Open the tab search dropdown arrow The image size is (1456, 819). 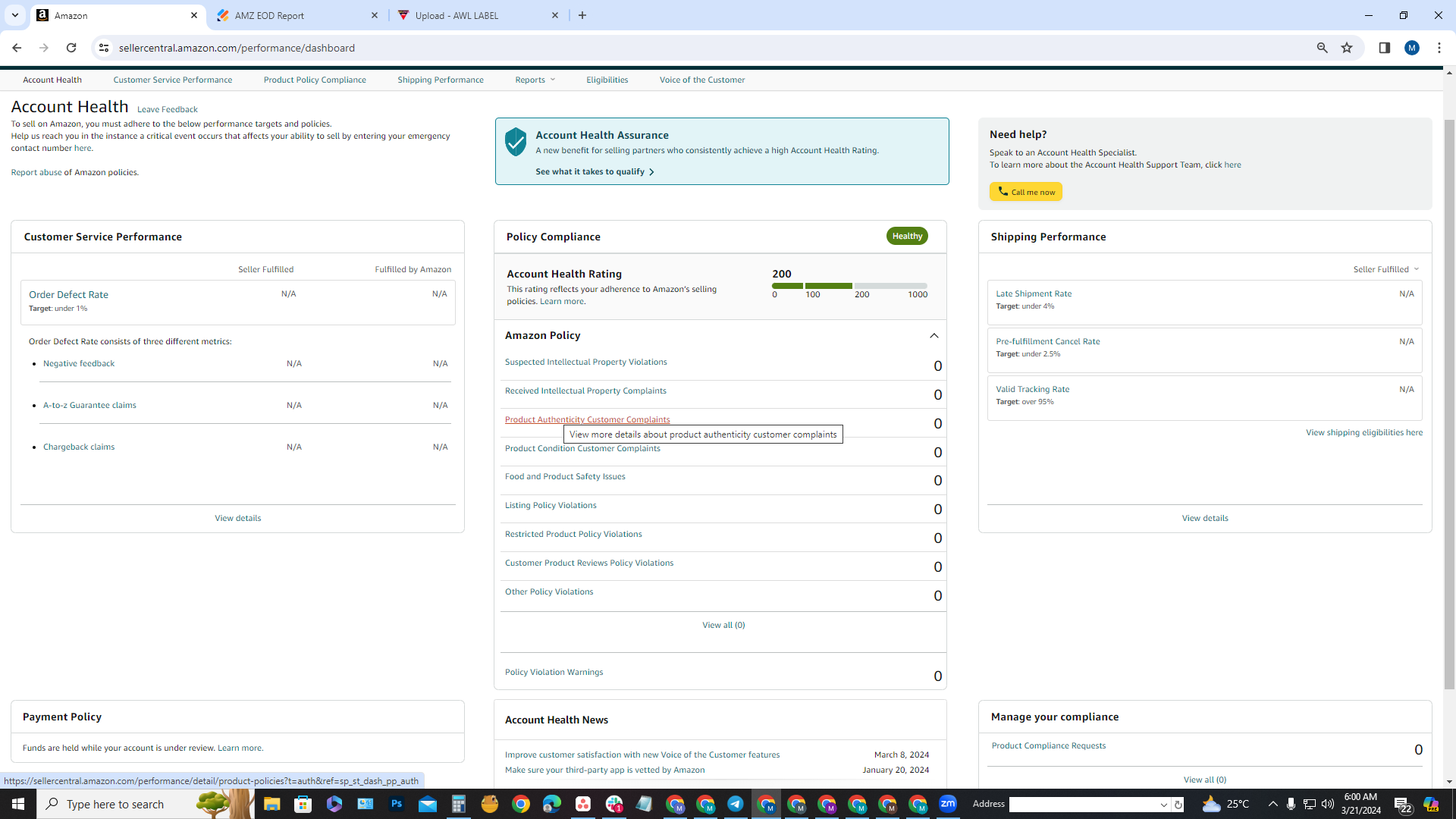click(x=14, y=15)
